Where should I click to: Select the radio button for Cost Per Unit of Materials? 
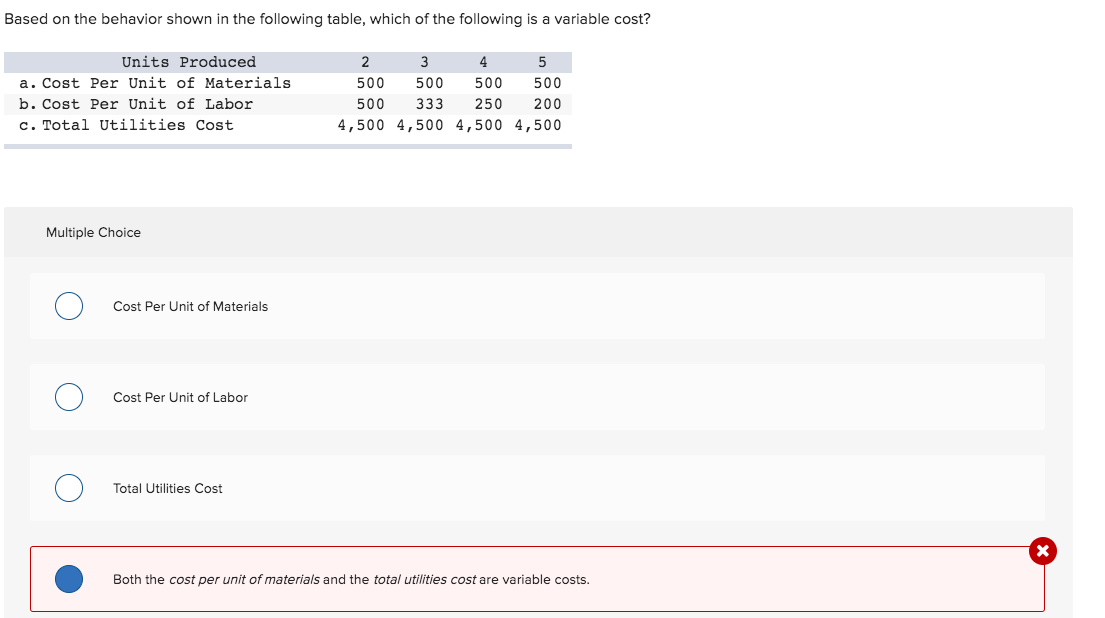(x=68, y=306)
